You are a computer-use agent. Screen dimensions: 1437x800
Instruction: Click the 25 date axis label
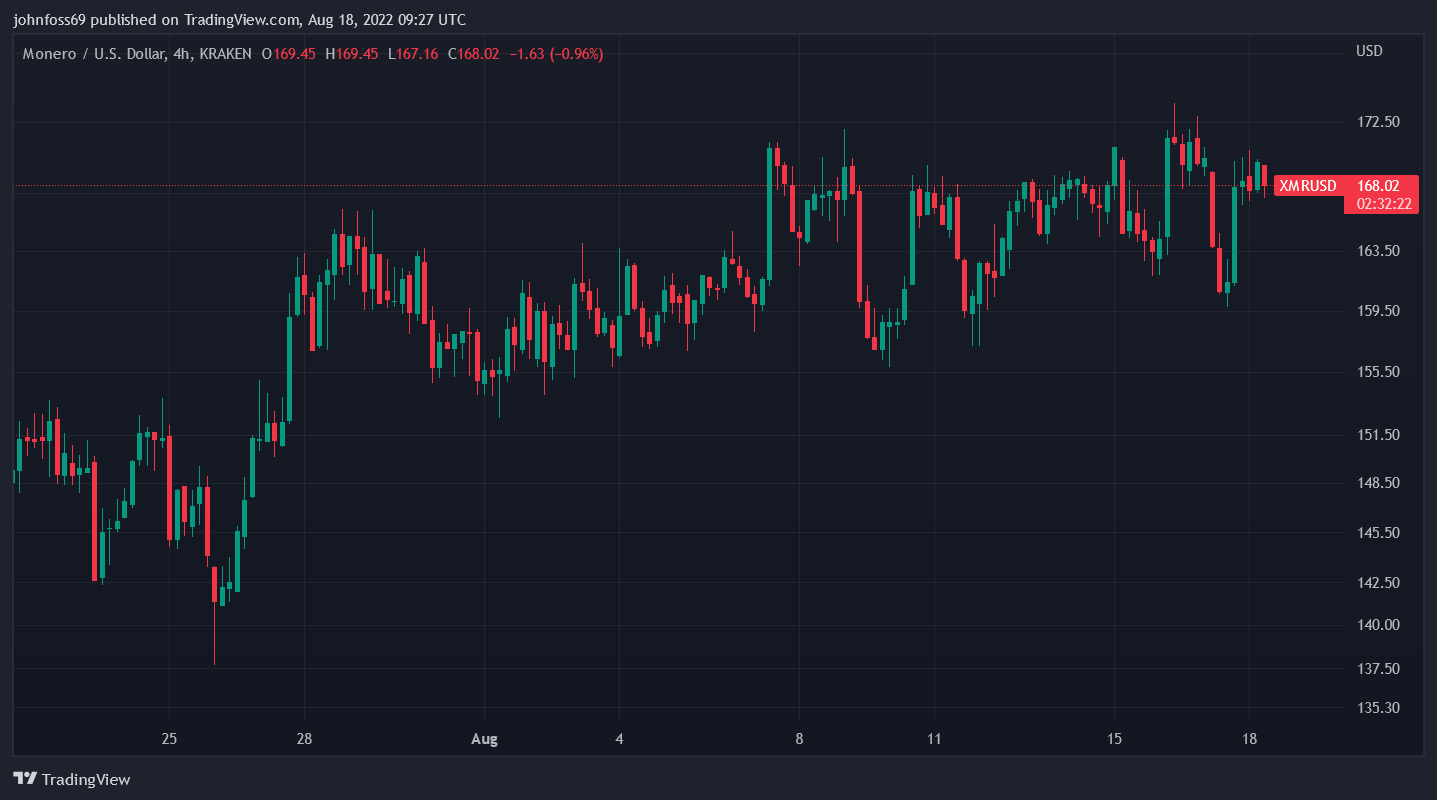tap(169, 739)
